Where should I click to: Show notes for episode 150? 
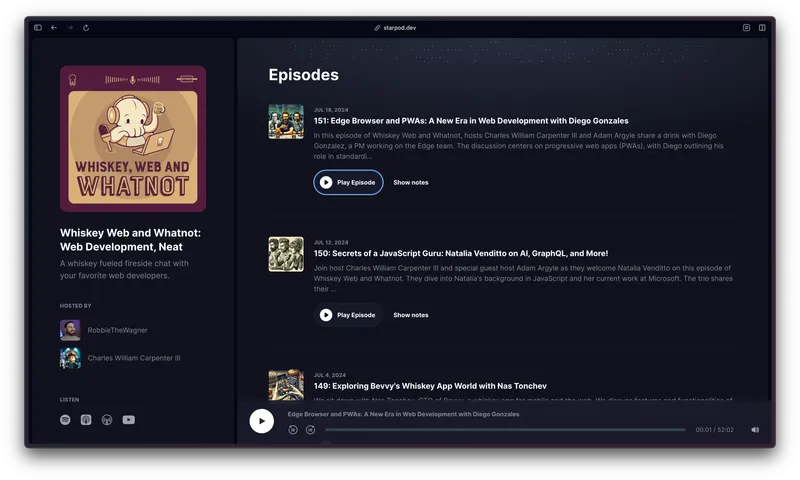tap(410, 315)
